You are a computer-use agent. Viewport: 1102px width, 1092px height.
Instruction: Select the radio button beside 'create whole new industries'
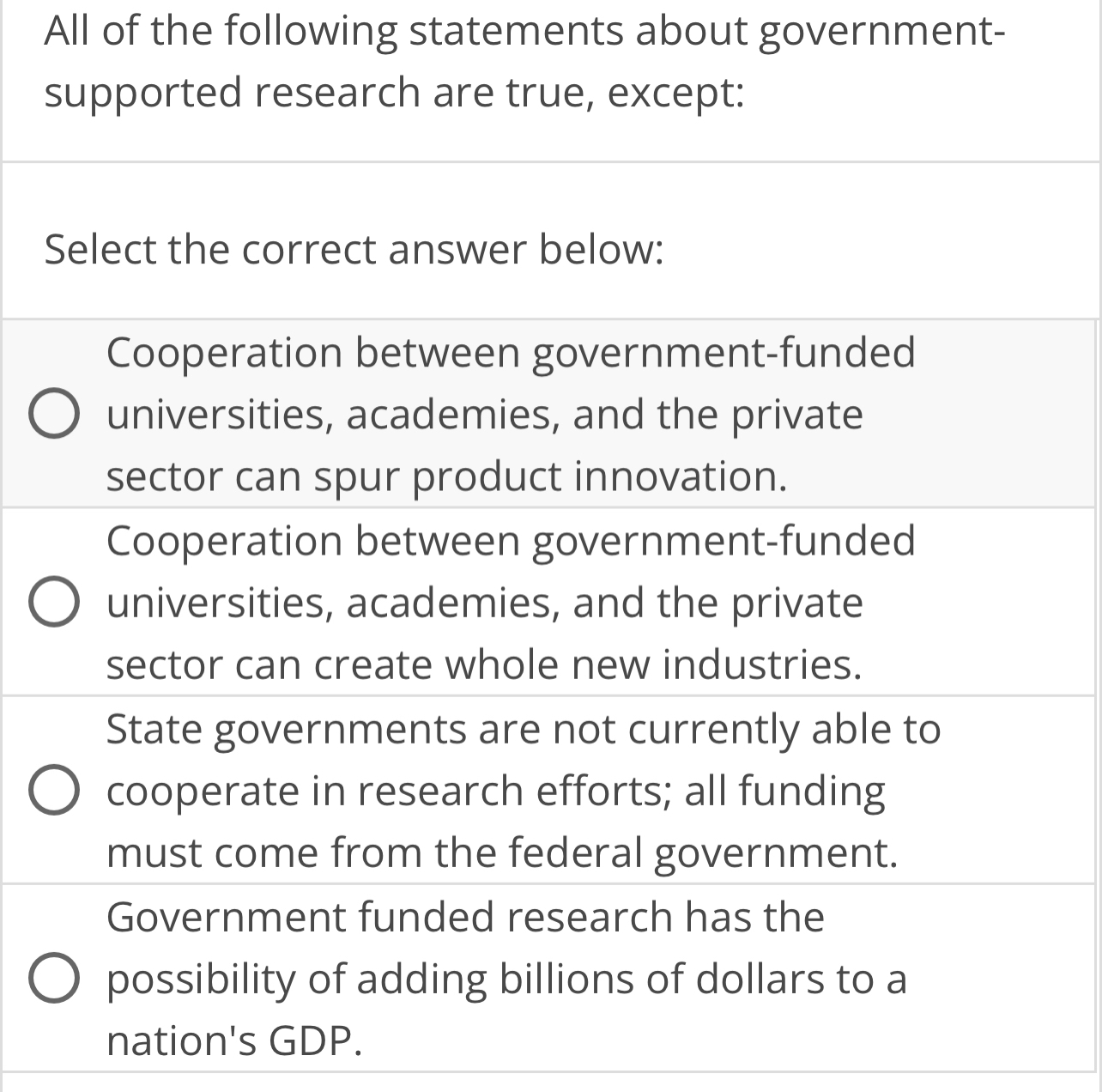click(55, 601)
